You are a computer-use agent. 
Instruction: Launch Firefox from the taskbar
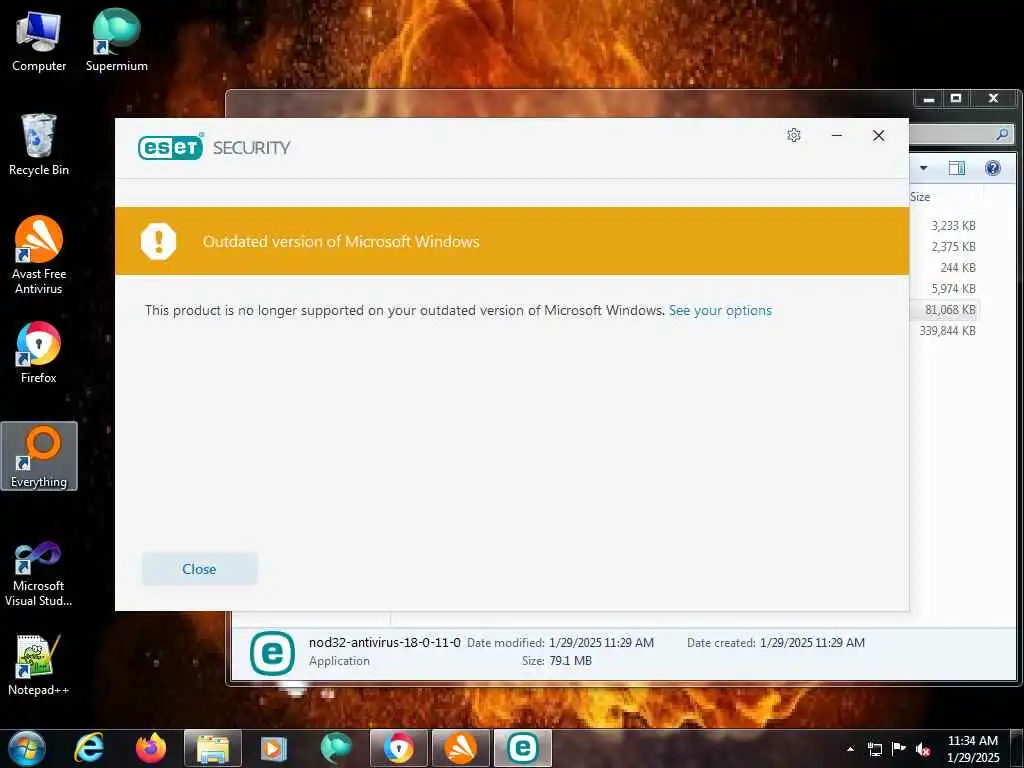(151, 748)
